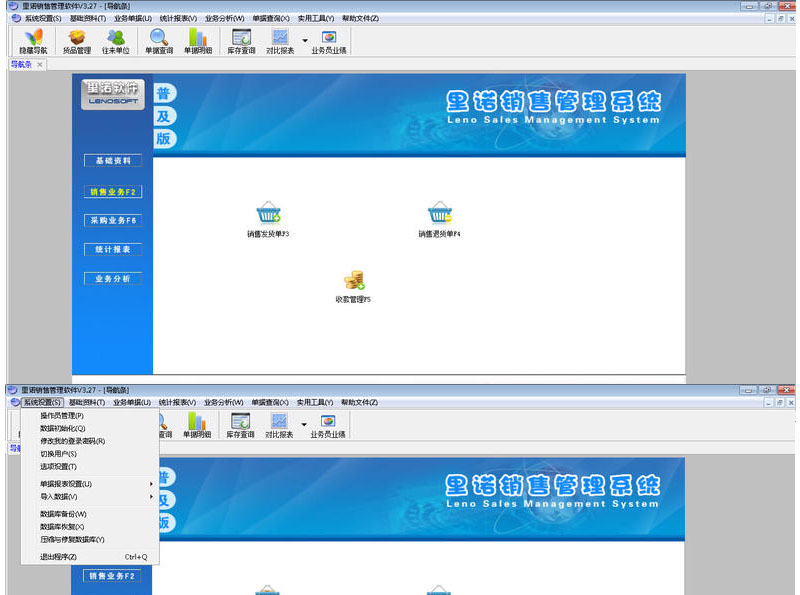Click 基础资料 sidebar button in top window
Viewport: 800px width, 595px height.
pos(113,161)
